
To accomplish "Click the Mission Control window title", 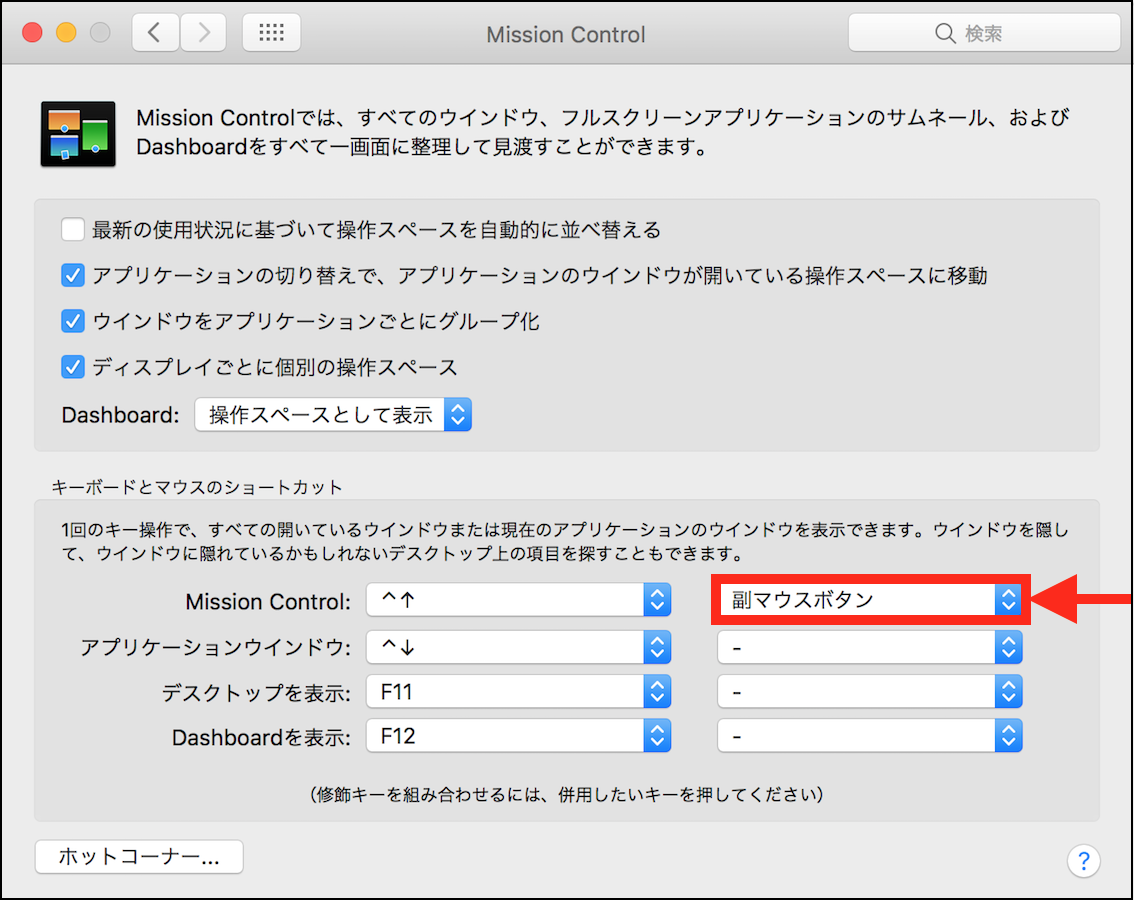I will pyautogui.click(x=566, y=34).
